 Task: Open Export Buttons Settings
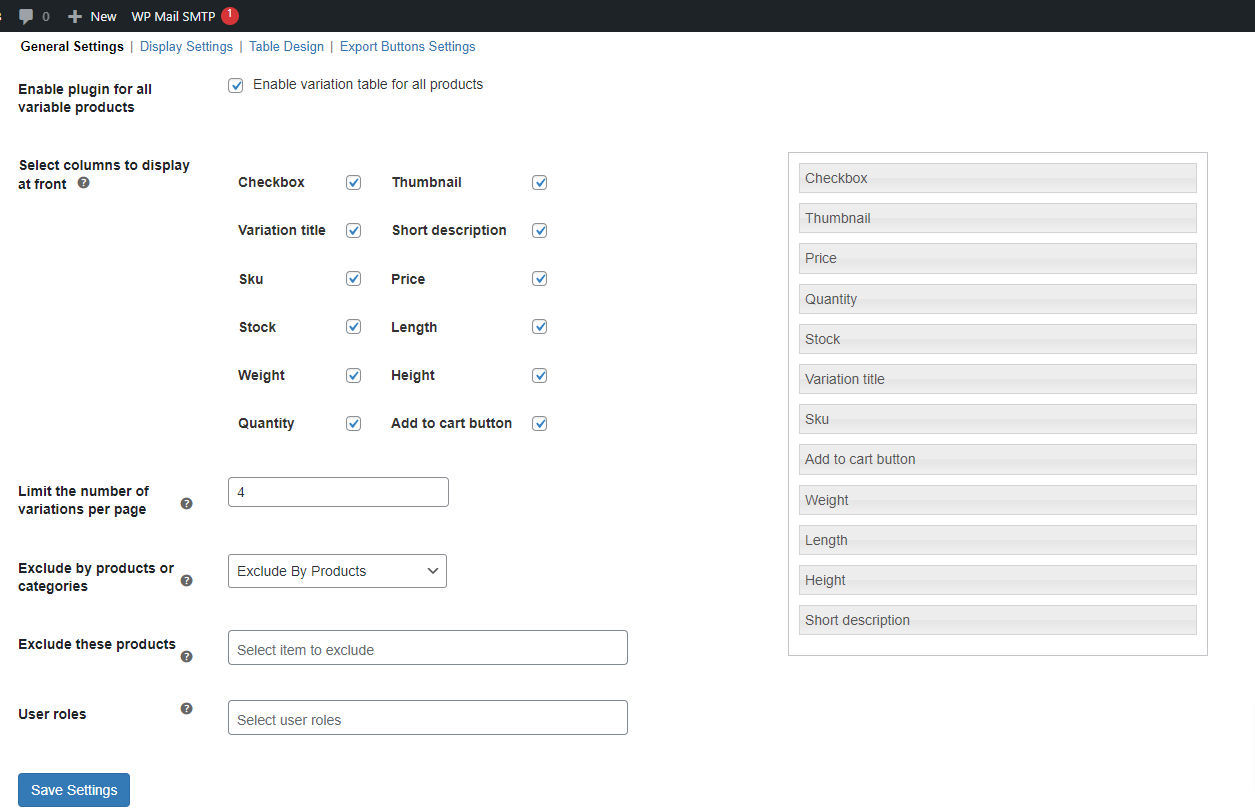tap(407, 46)
